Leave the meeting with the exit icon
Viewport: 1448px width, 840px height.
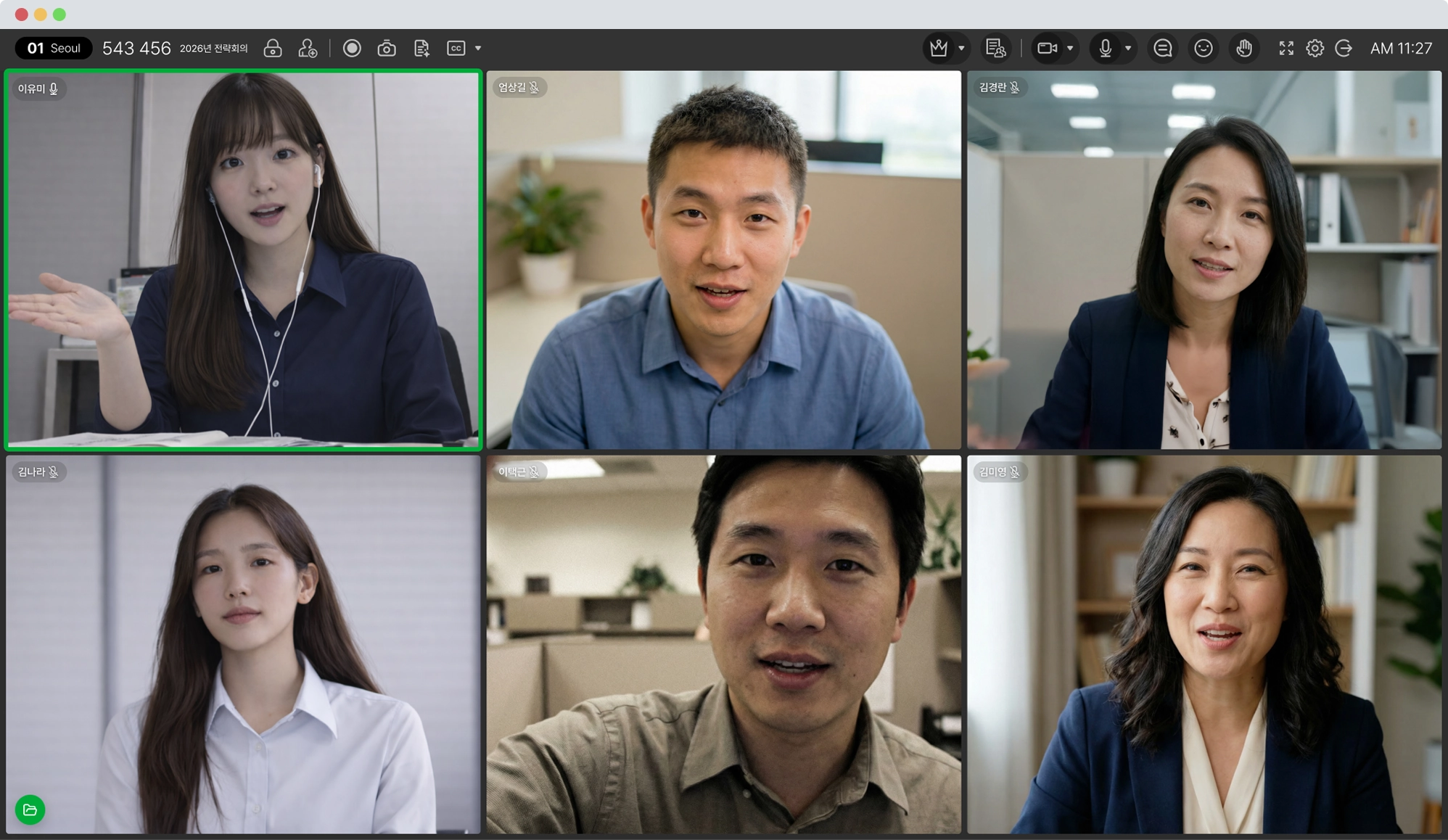point(1344,48)
